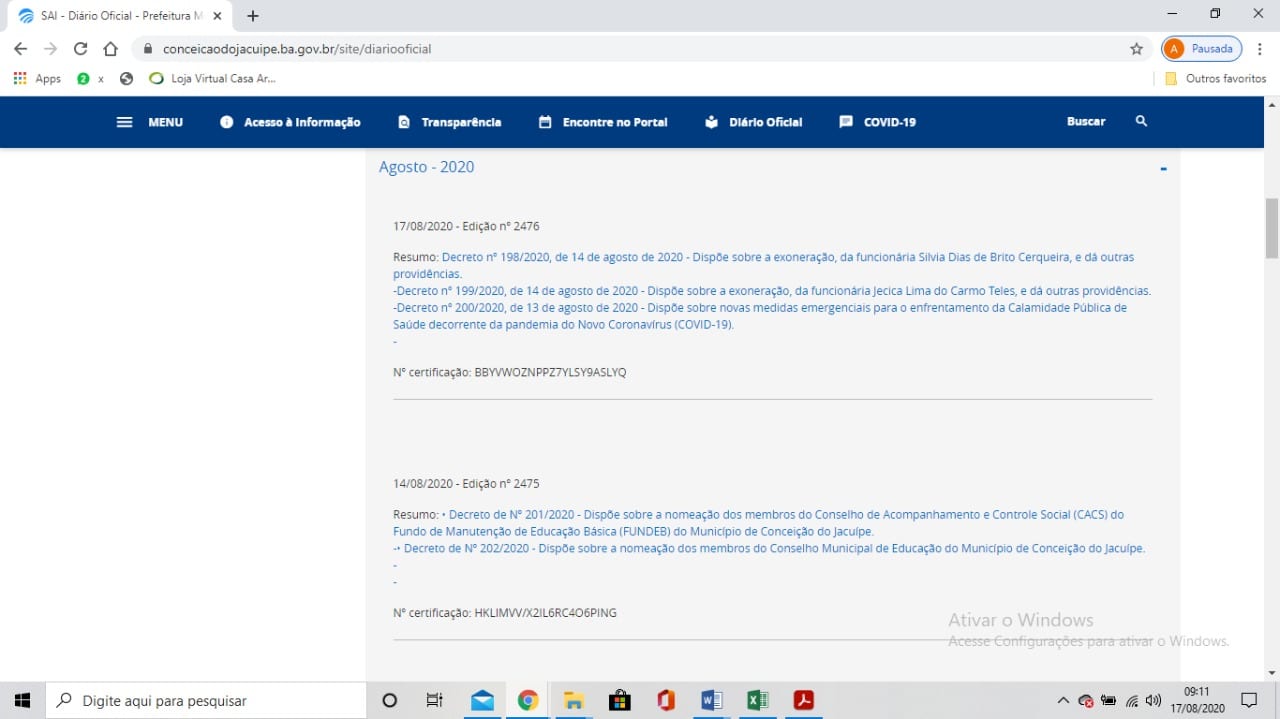Open Windows Start menu
The height and width of the screenshot is (719, 1280).
[23, 700]
